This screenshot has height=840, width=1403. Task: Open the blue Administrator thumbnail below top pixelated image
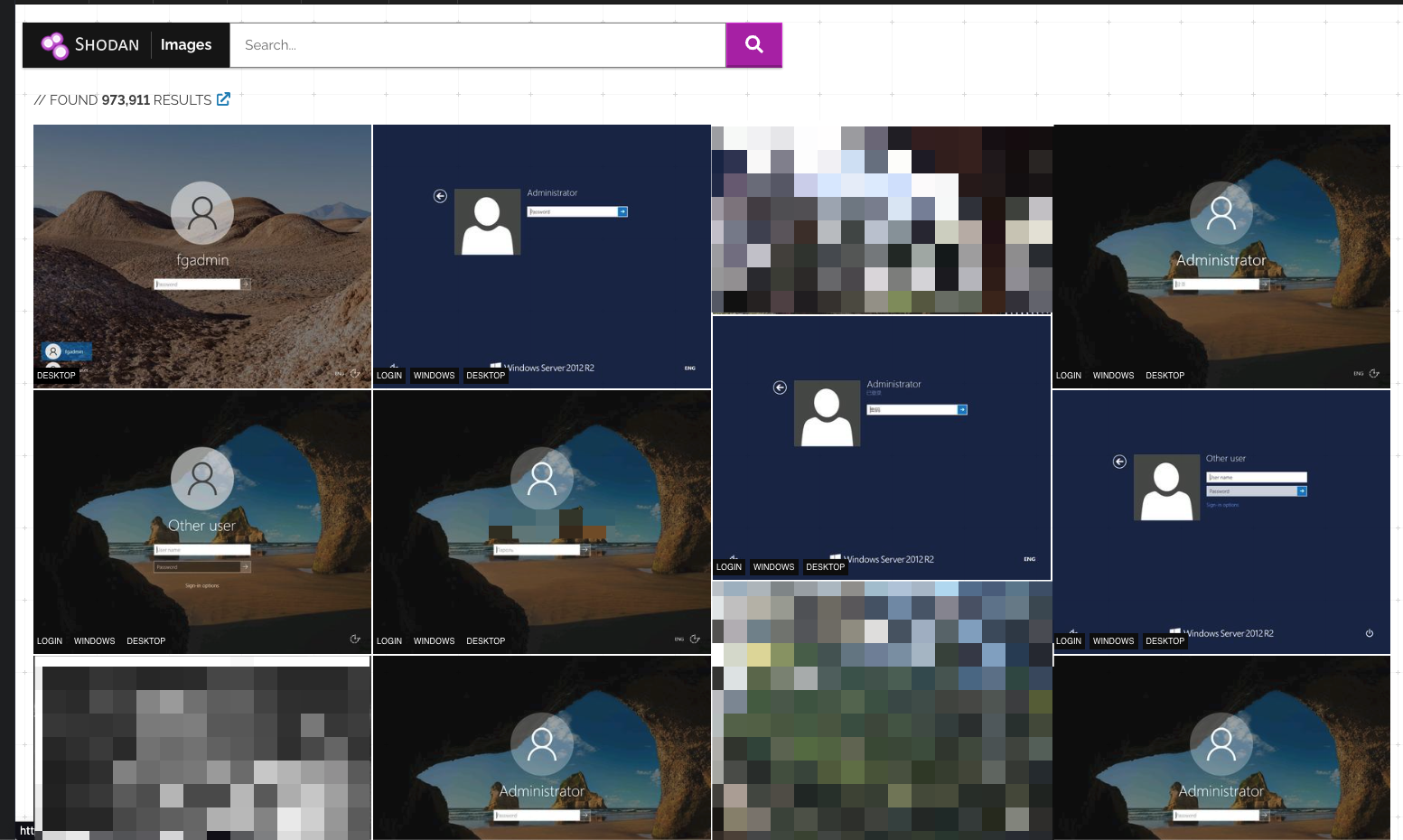[883, 448]
